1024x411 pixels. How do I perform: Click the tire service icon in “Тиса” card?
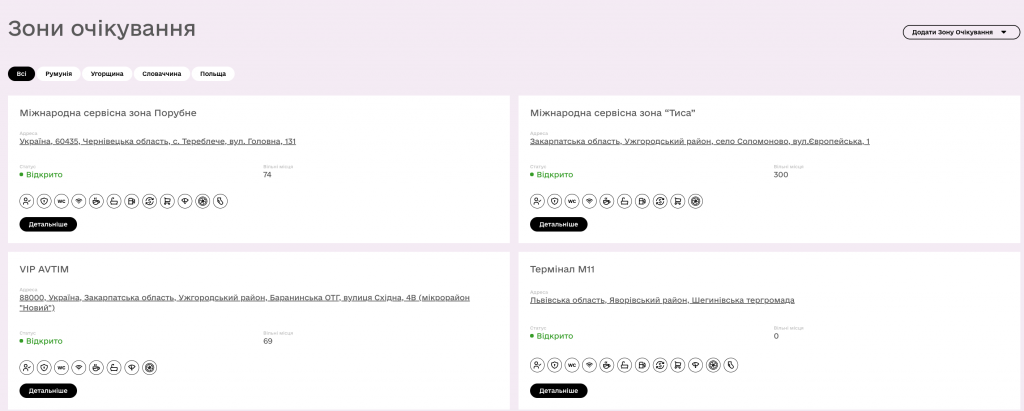696,201
